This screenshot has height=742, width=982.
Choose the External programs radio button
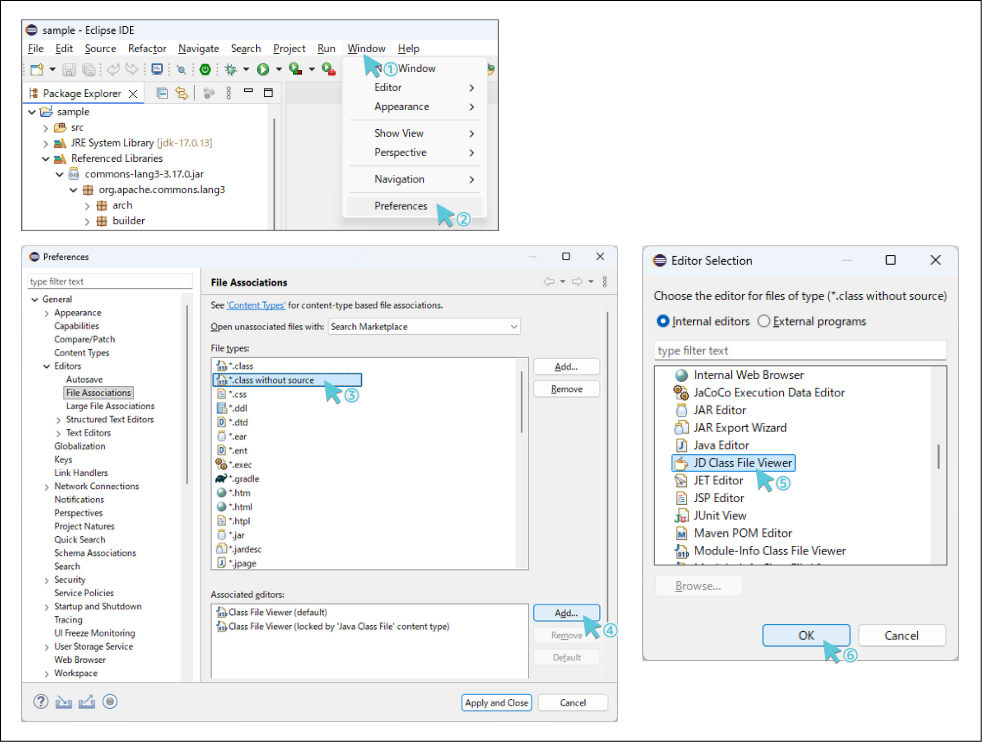[x=765, y=321]
